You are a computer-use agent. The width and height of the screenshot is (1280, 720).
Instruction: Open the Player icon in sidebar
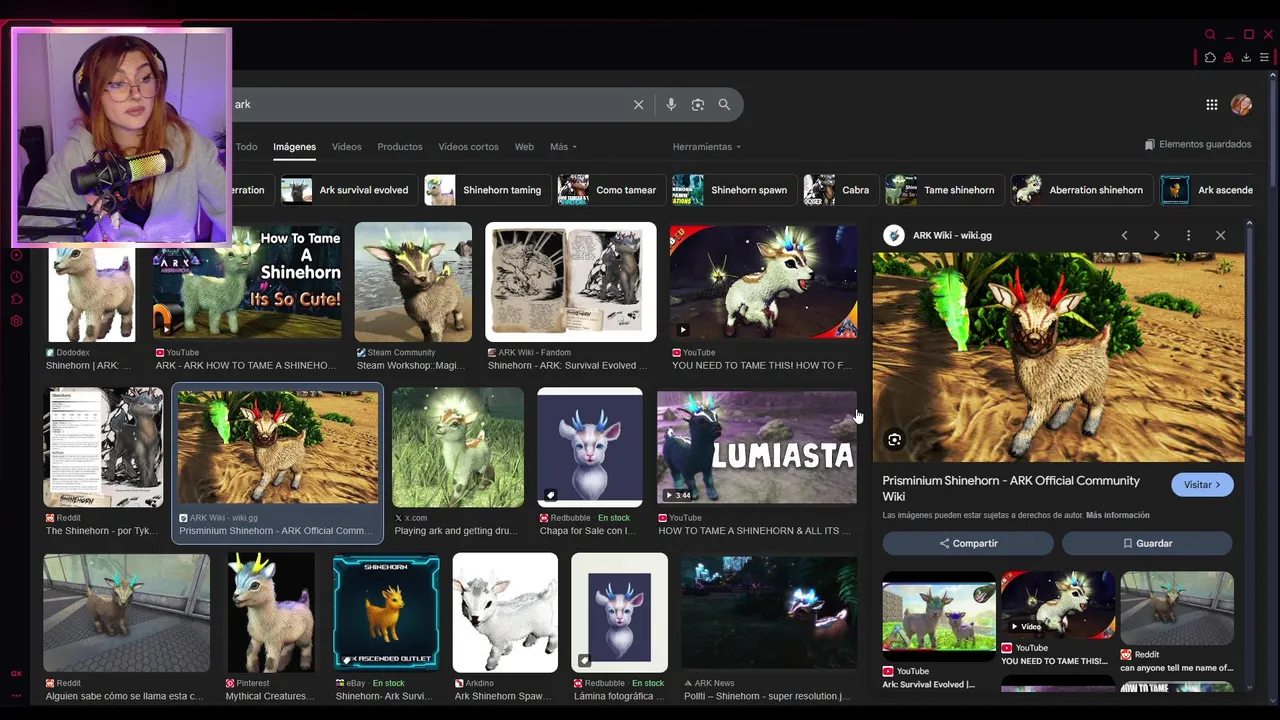pyautogui.click(x=16, y=255)
